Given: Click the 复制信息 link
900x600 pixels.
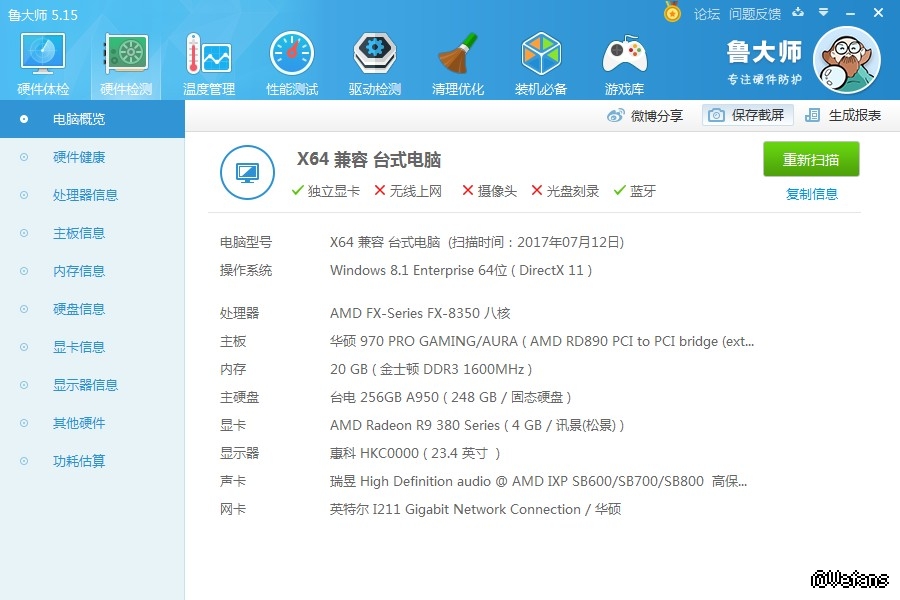Looking at the screenshot, I should point(811,194).
